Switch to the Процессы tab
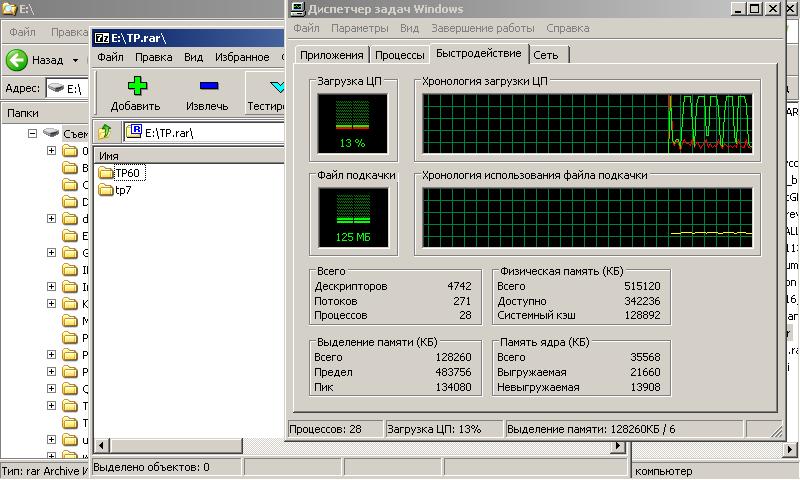 pos(399,55)
